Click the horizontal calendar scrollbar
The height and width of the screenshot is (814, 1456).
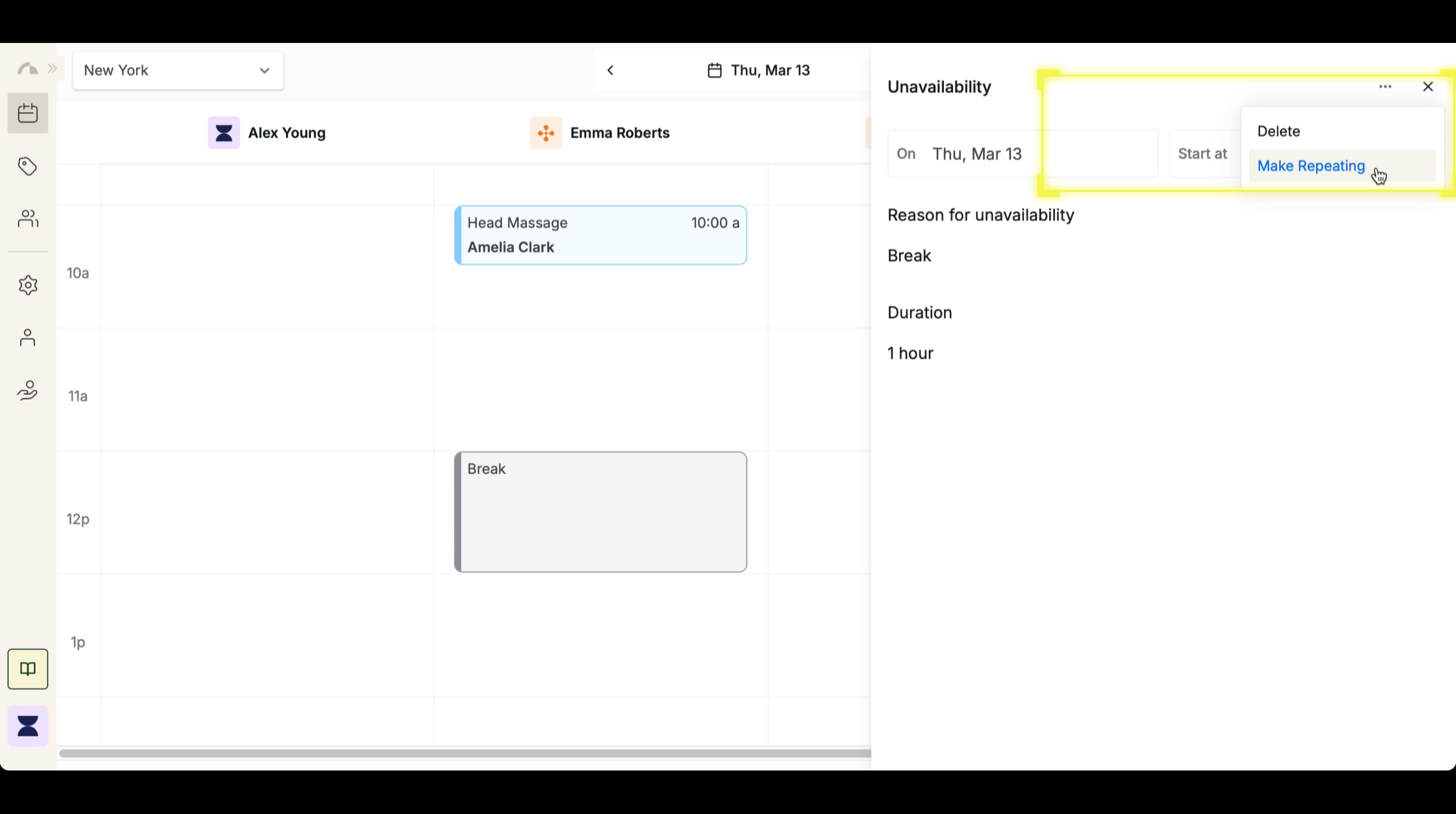pos(463,754)
